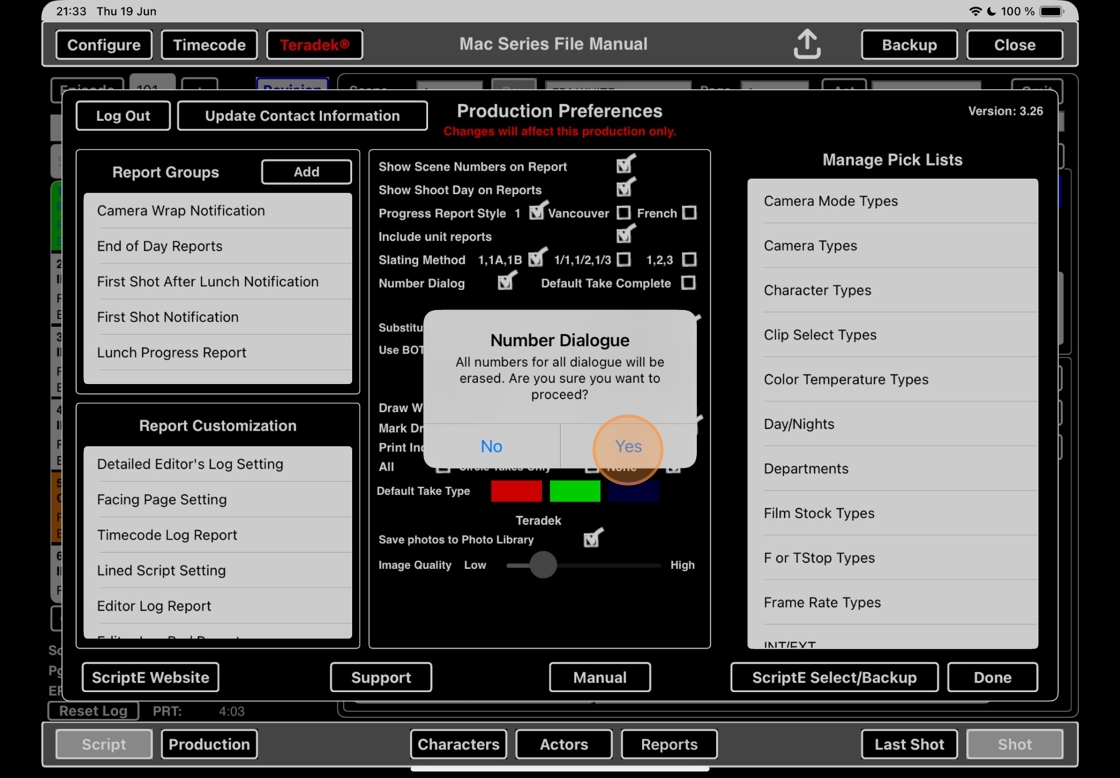
Task: Open Clip Select Types pick list
Action: tap(893, 335)
